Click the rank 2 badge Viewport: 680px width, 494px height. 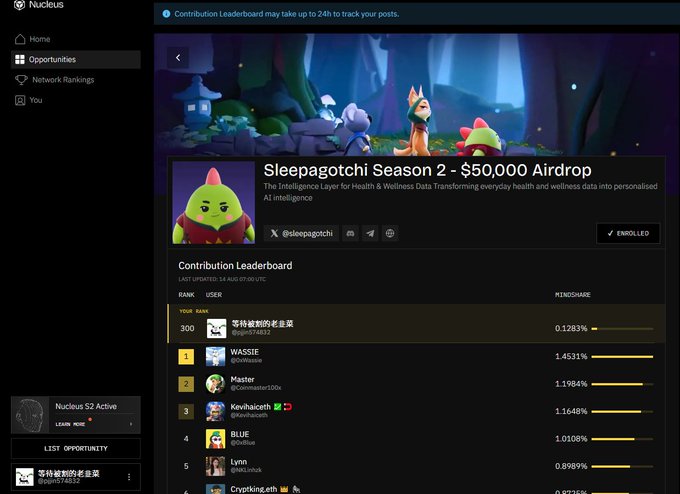[186, 384]
